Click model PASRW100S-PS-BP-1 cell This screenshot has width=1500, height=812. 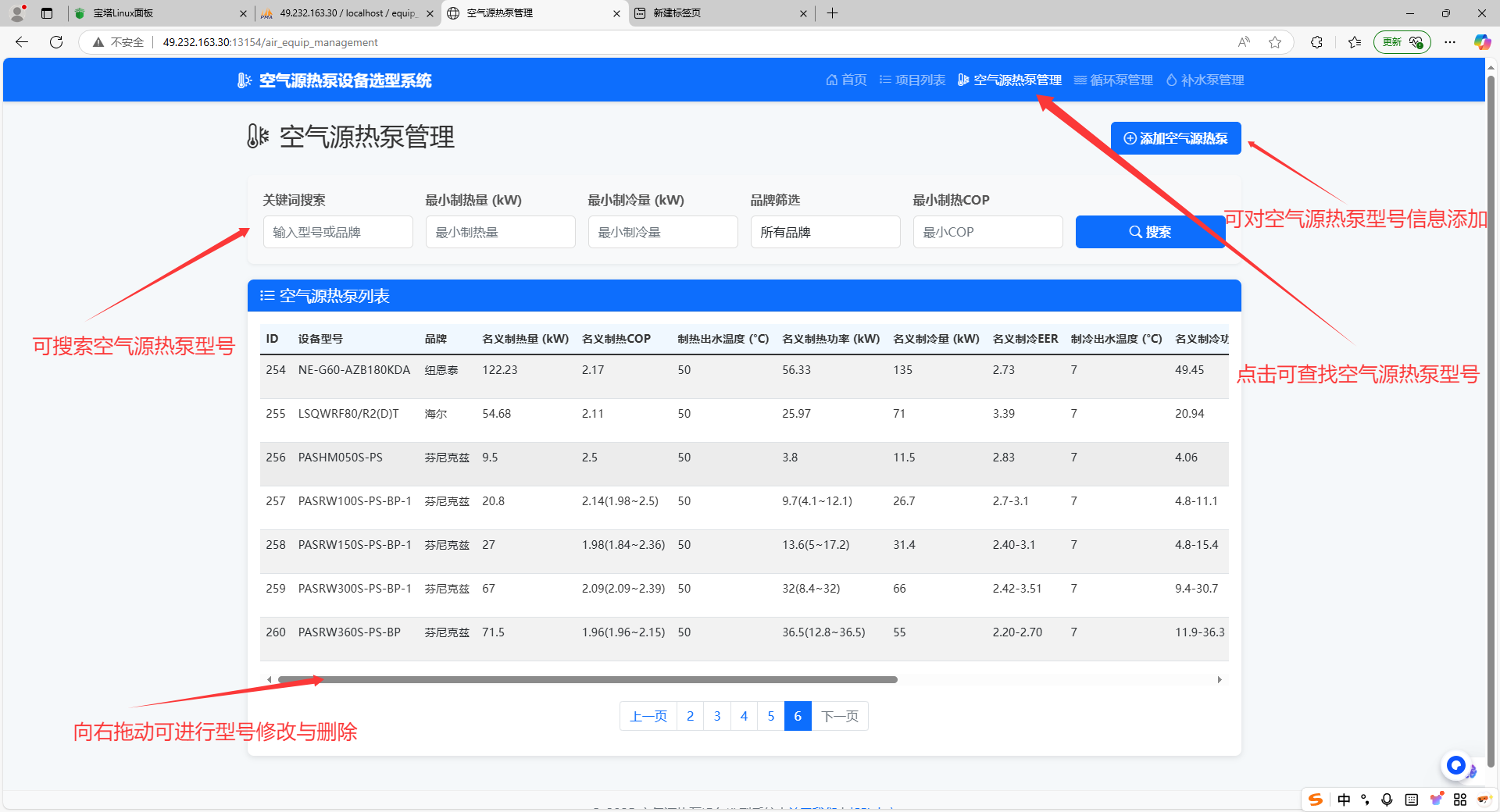[355, 501]
